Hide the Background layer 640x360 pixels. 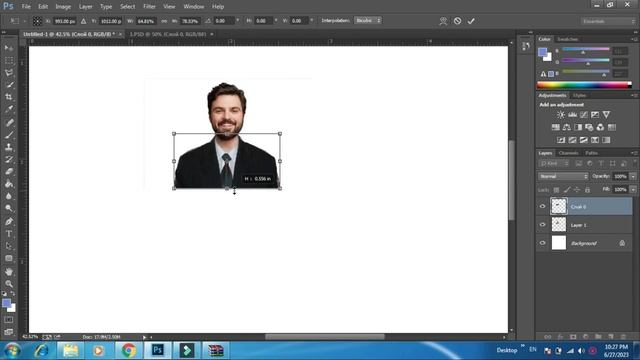[x=542, y=243]
